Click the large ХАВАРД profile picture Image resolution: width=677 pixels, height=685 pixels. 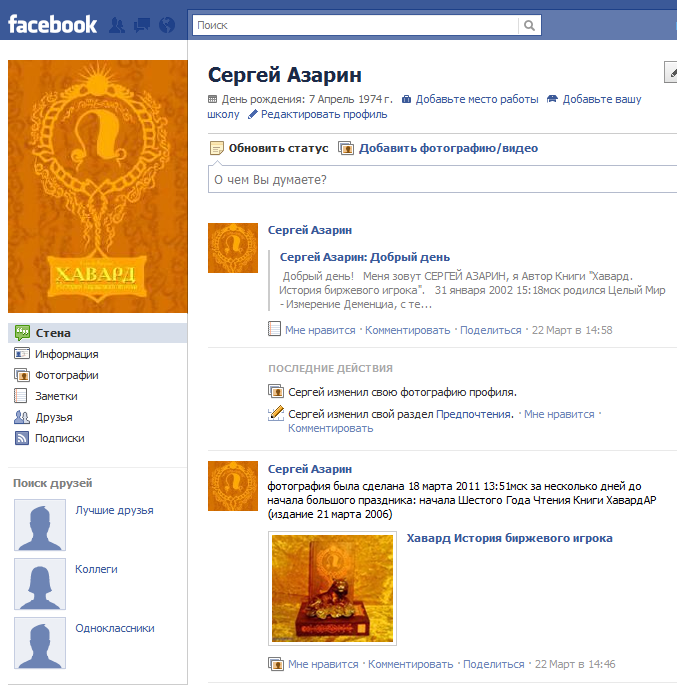click(98, 187)
